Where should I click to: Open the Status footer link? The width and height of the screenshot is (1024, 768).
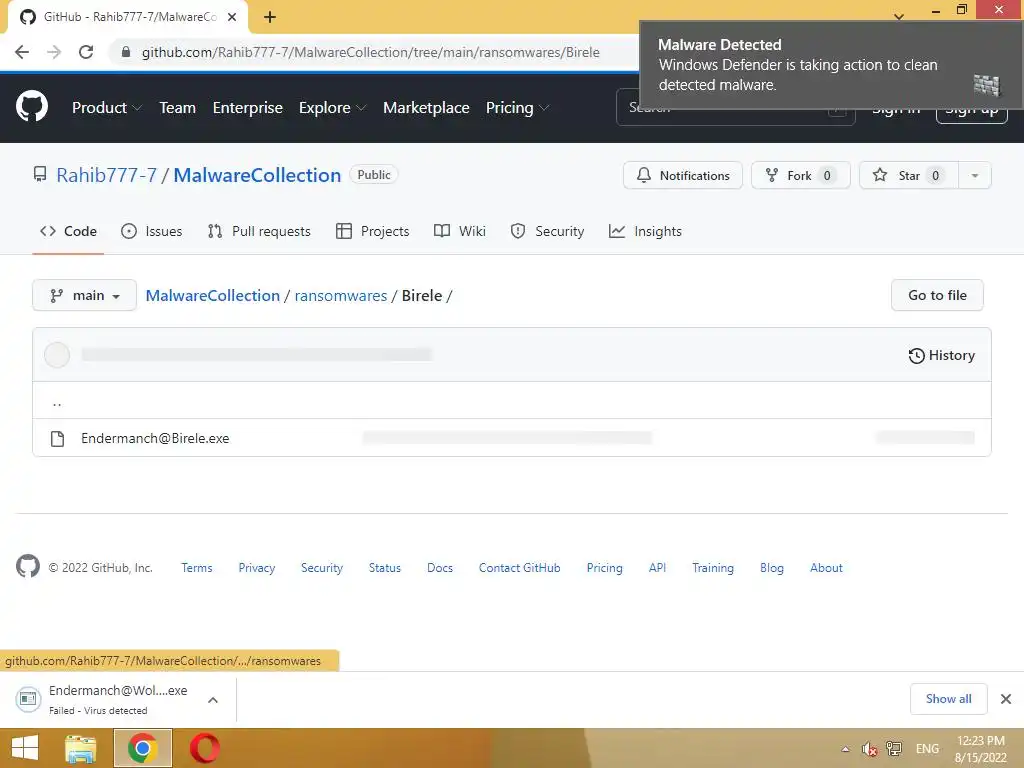click(385, 568)
